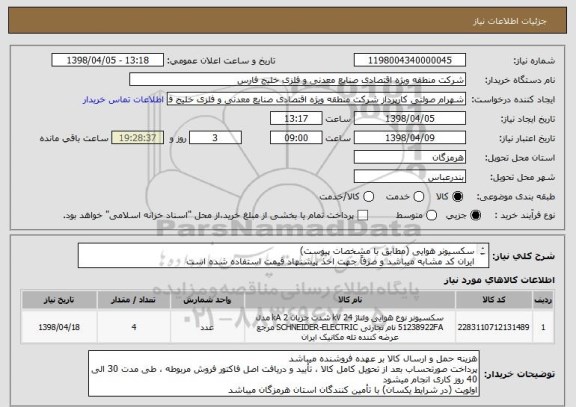Viewport: 576px width, 407px height.
Task: Select the خدمت radio button
Action: tap(419, 197)
